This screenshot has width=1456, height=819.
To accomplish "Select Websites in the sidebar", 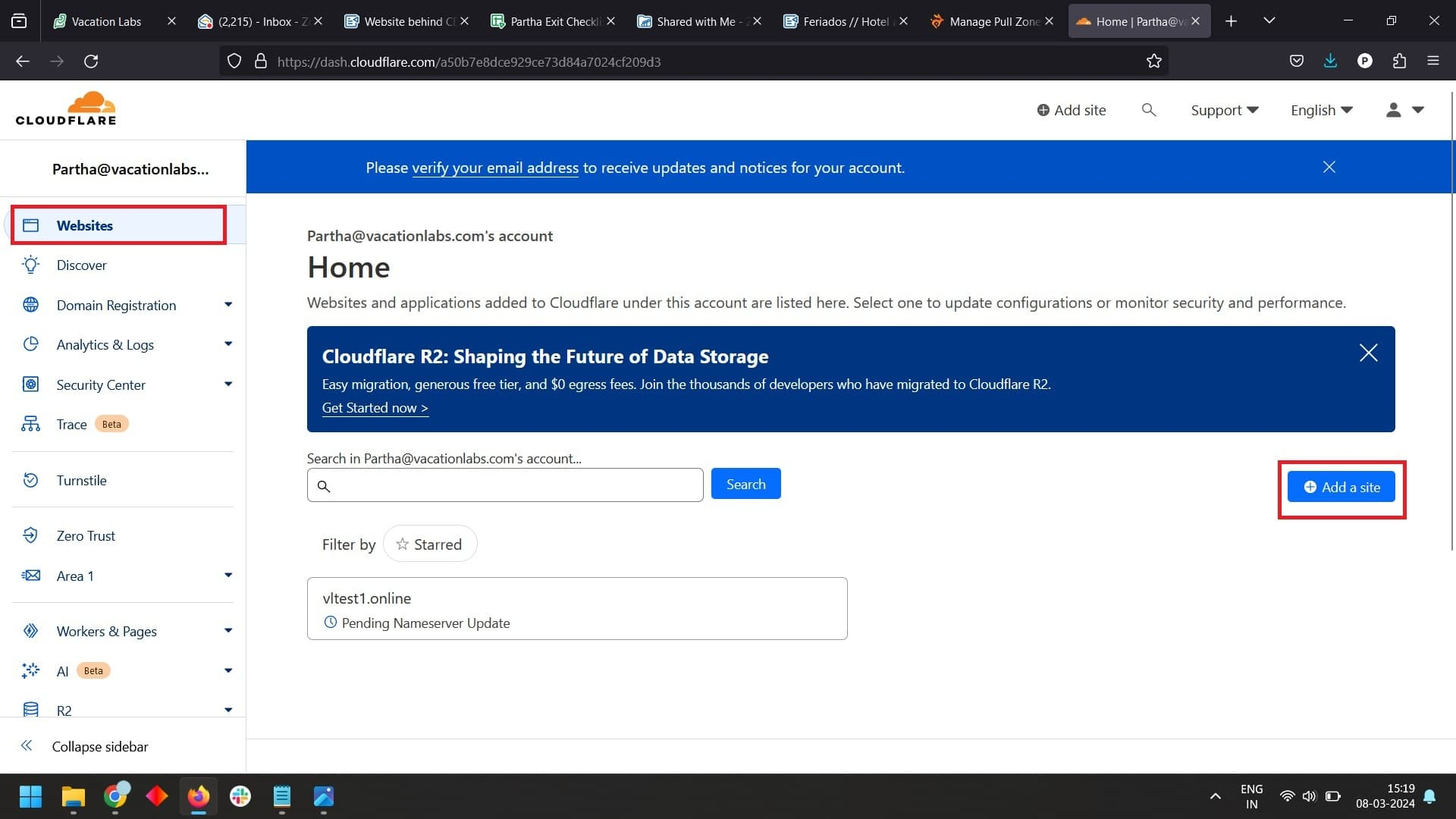I will click(84, 225).
